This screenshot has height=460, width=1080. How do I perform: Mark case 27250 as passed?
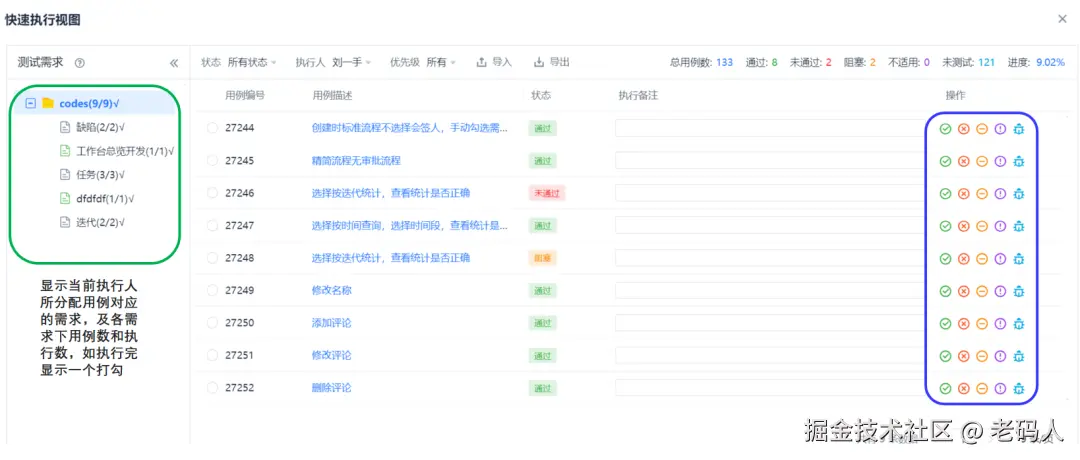[x=946, y=323]
